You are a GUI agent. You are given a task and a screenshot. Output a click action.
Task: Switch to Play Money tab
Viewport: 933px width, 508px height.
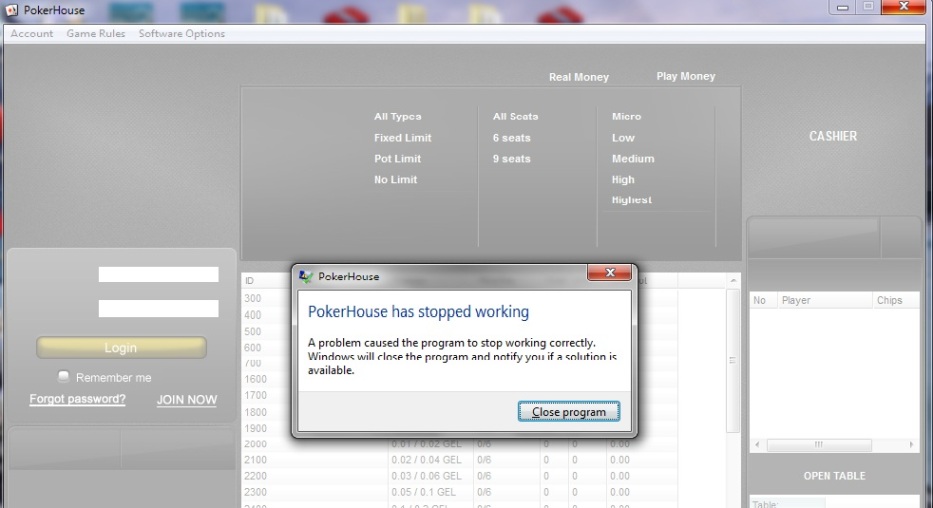685,76
